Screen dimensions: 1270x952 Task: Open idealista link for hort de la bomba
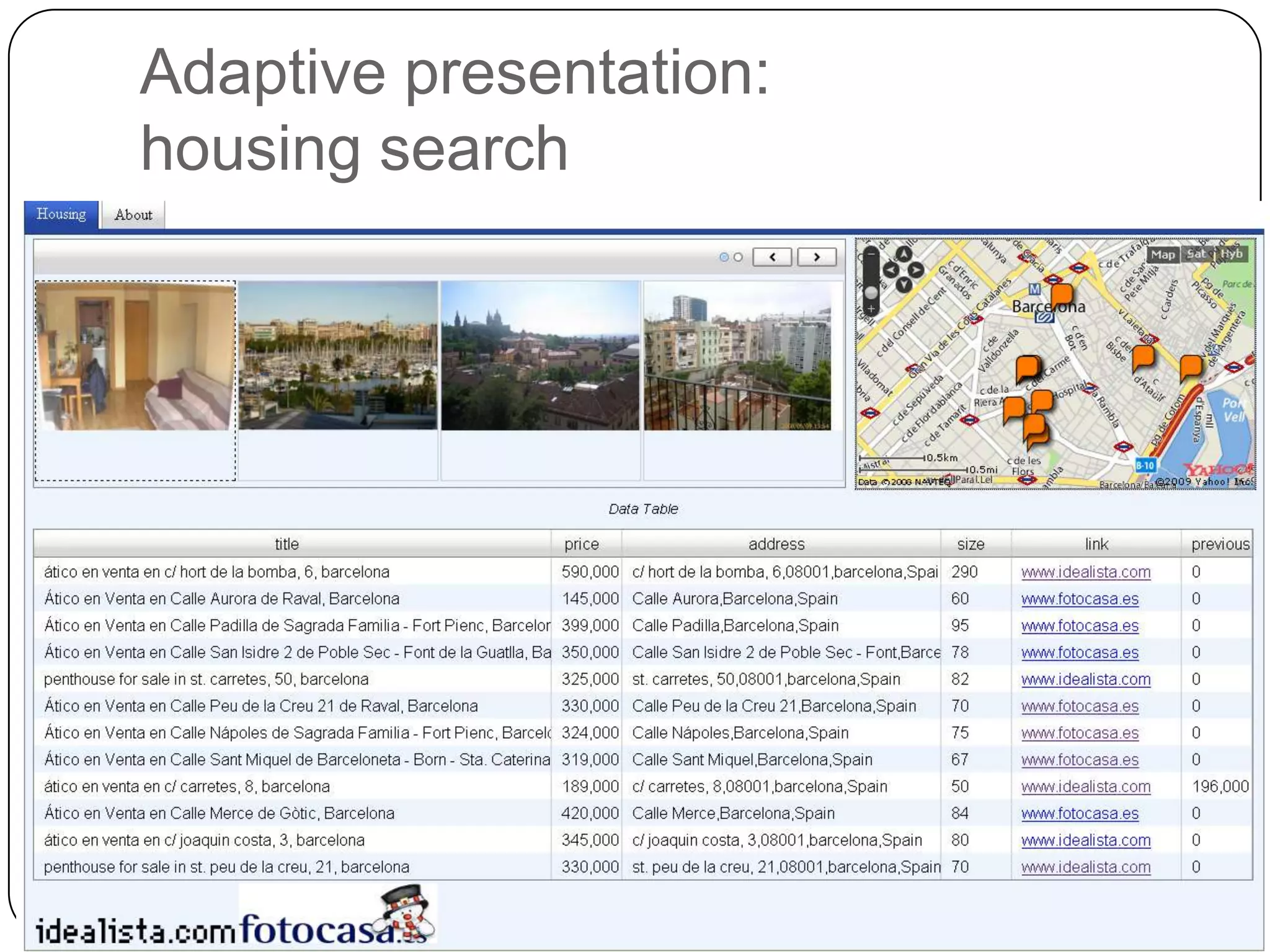(x=1086, y=572)
